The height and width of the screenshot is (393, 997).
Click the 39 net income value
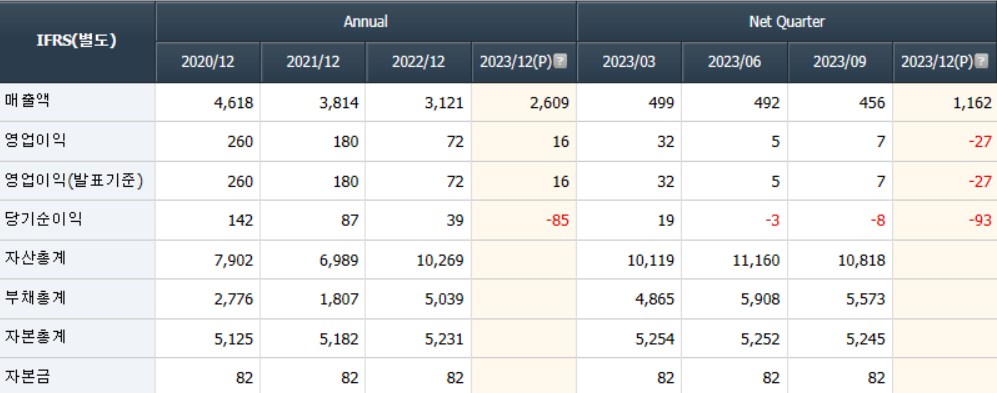455,221
